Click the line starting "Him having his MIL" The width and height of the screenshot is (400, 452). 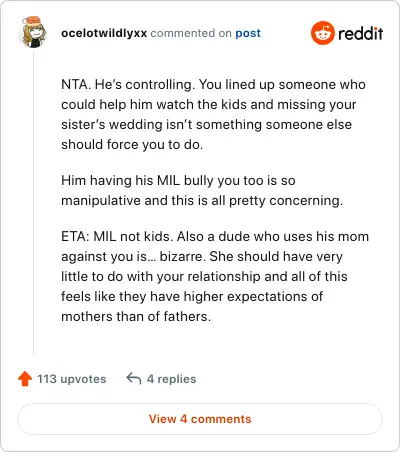178,180
